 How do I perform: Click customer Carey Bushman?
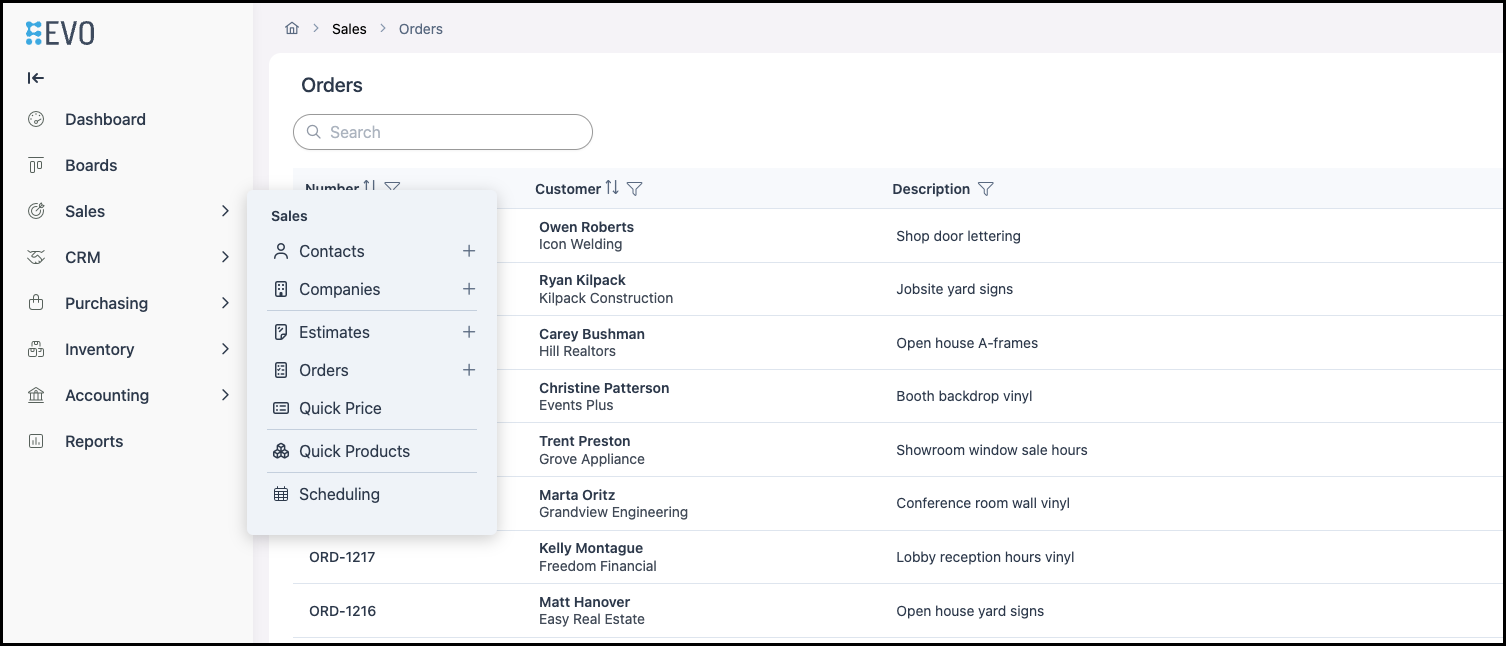592,334
